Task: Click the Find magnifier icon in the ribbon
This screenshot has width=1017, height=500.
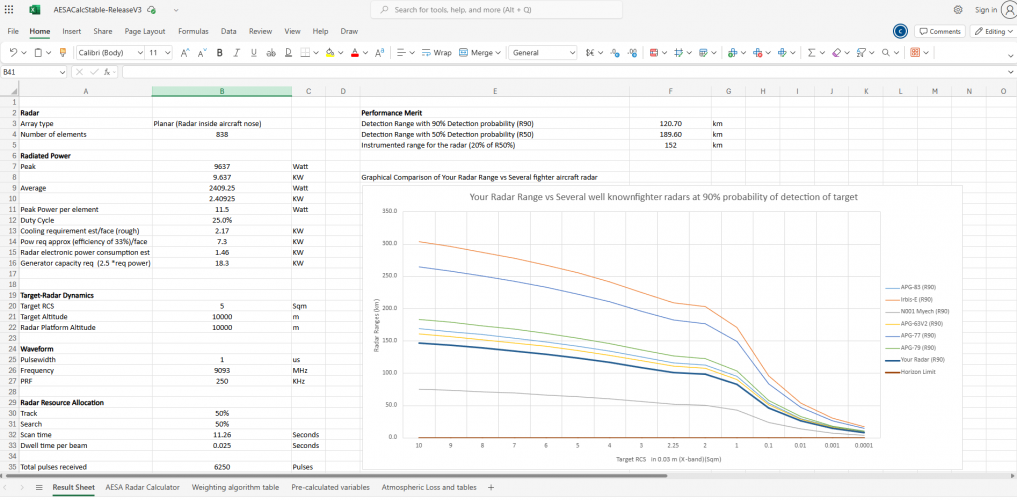Action: tap(886, 53)
